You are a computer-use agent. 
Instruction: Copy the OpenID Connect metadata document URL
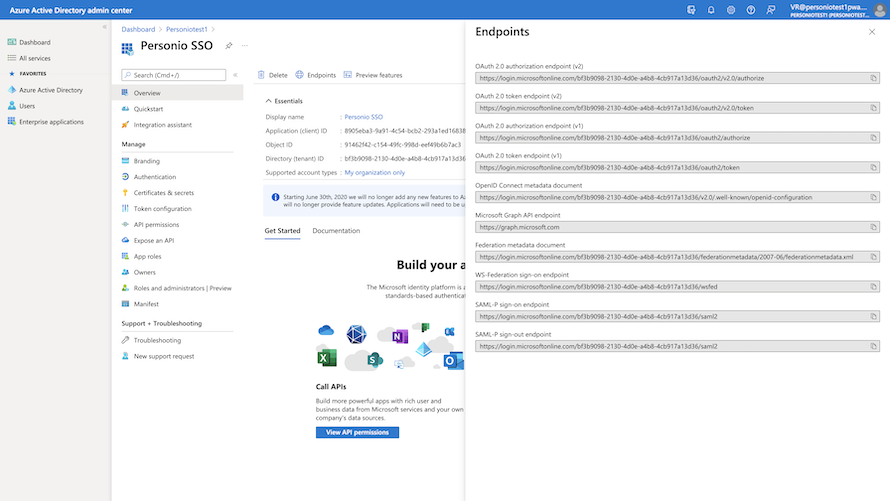pos(874,197)
